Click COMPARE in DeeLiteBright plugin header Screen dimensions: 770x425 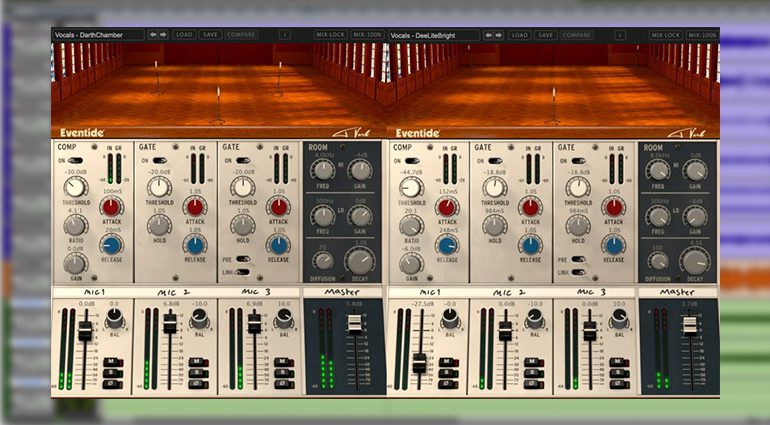[577, 35]
